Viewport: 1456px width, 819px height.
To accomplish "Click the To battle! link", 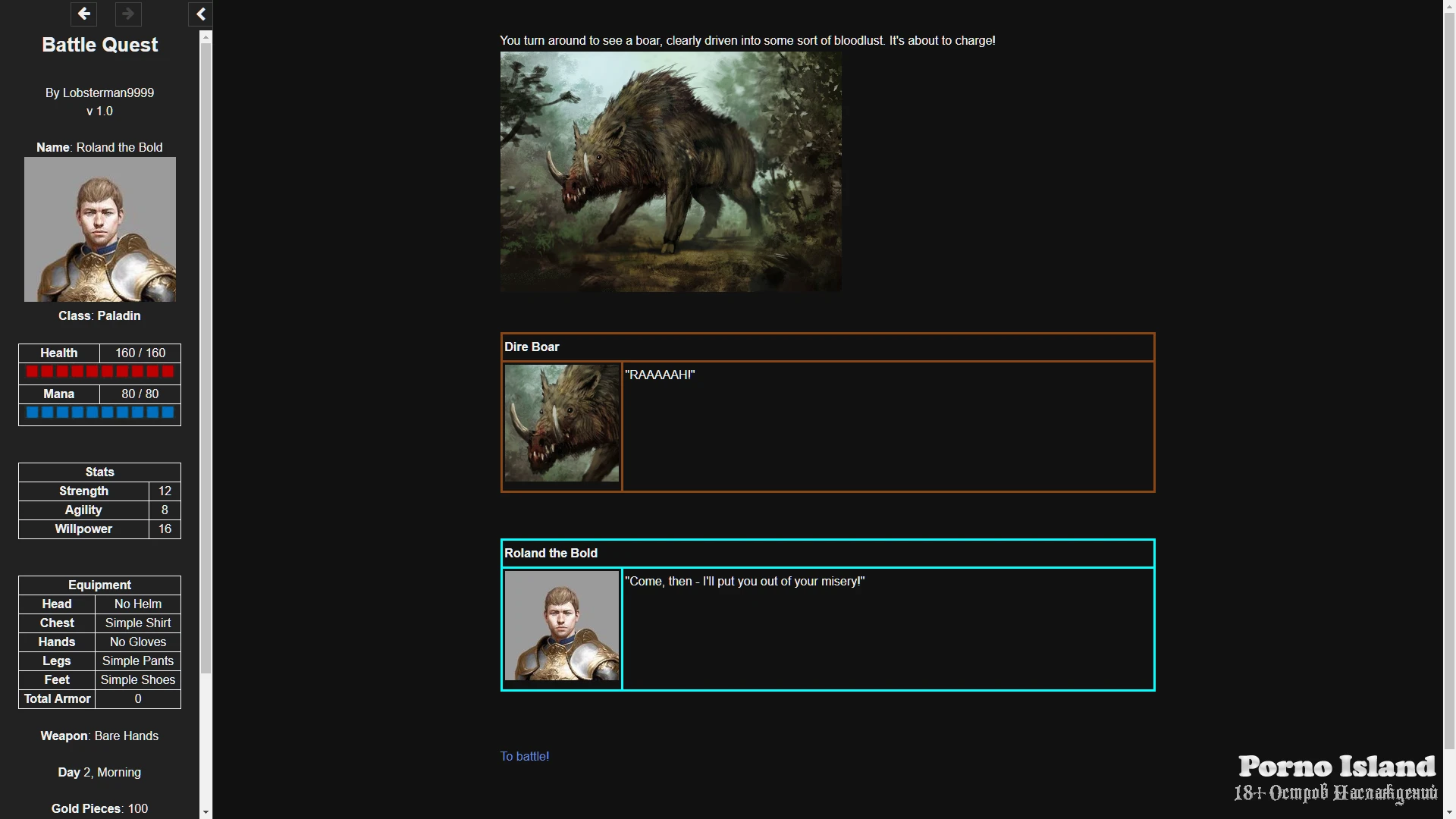I will click(524, 756).
